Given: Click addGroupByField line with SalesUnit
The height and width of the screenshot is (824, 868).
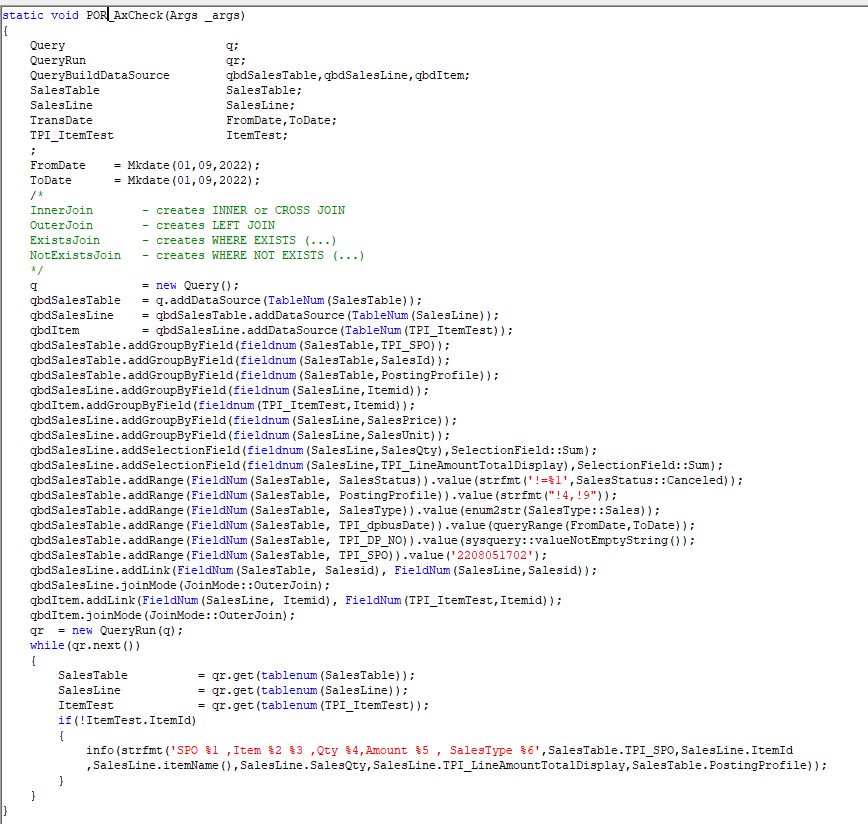Looking at the screenshot, I should click(240, 435).
